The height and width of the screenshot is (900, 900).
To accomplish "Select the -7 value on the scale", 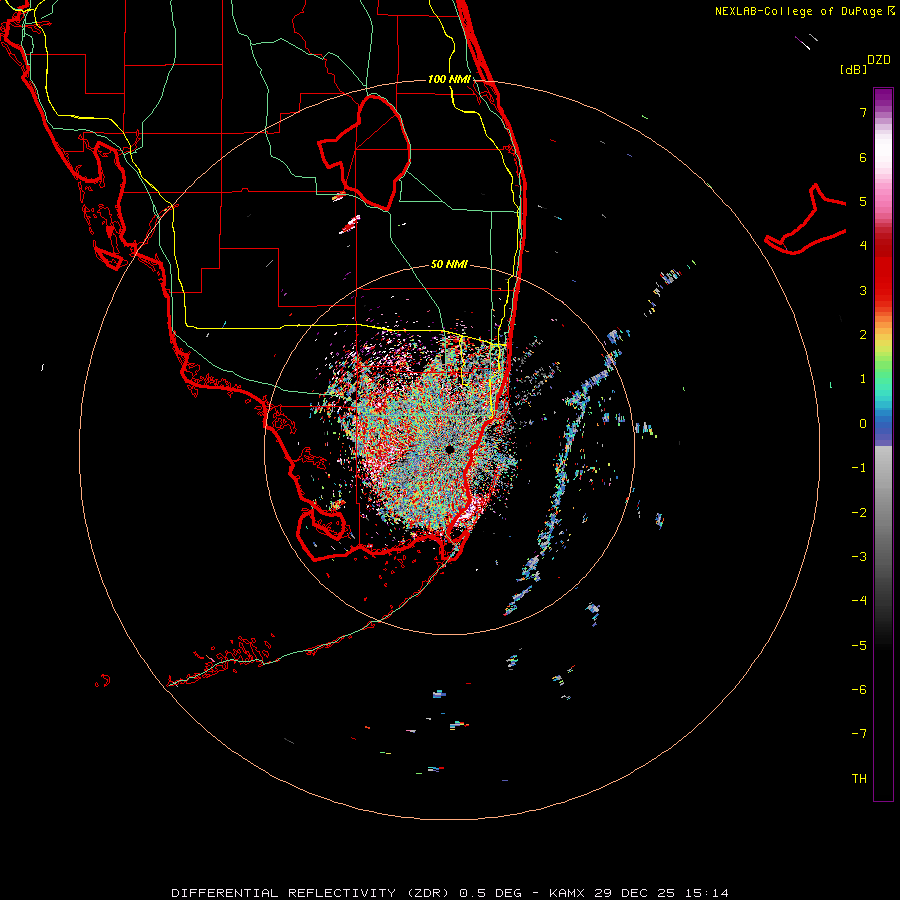I will [859, 734].
